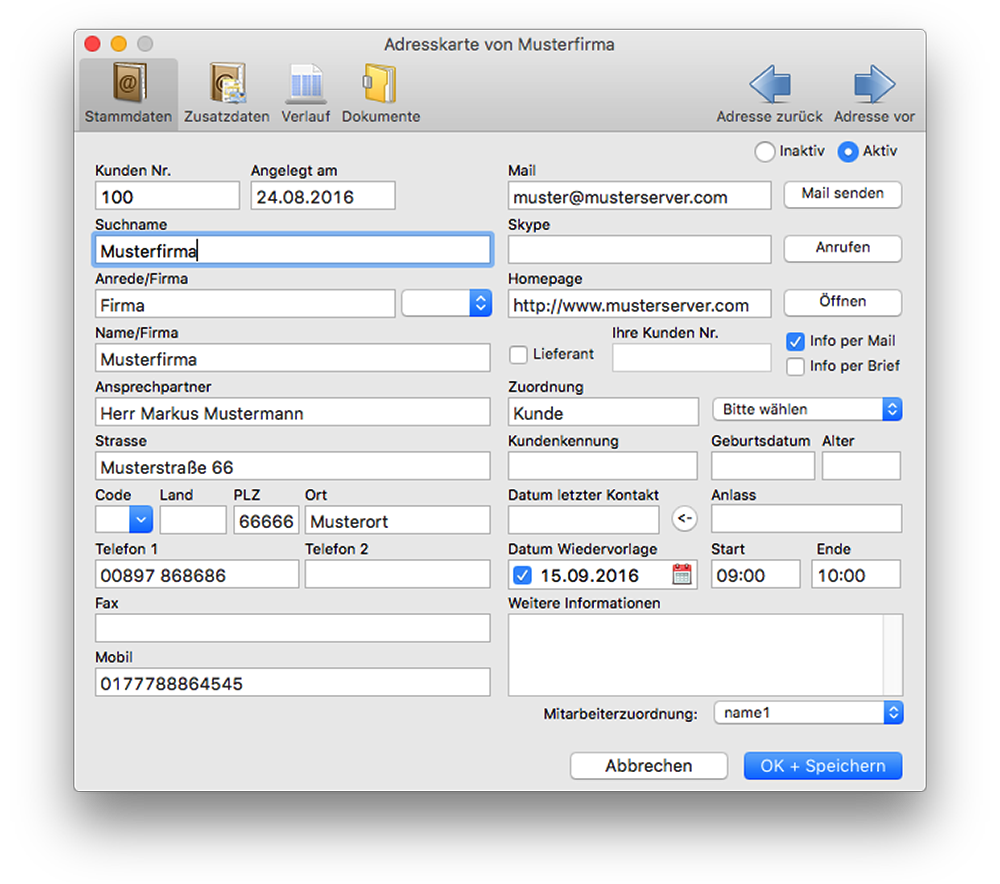Click the Weitere Informationen scrollbar
This screenshot has width=1000, height=884.
[x=893, y=655]
